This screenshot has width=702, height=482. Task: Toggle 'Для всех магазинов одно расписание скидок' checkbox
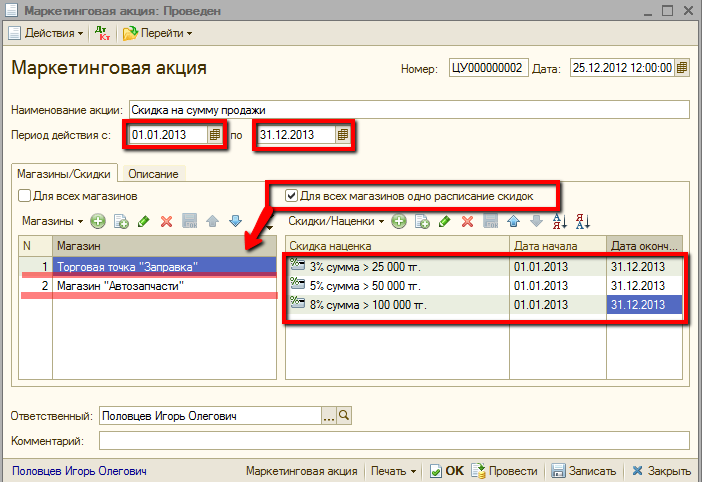292,196
